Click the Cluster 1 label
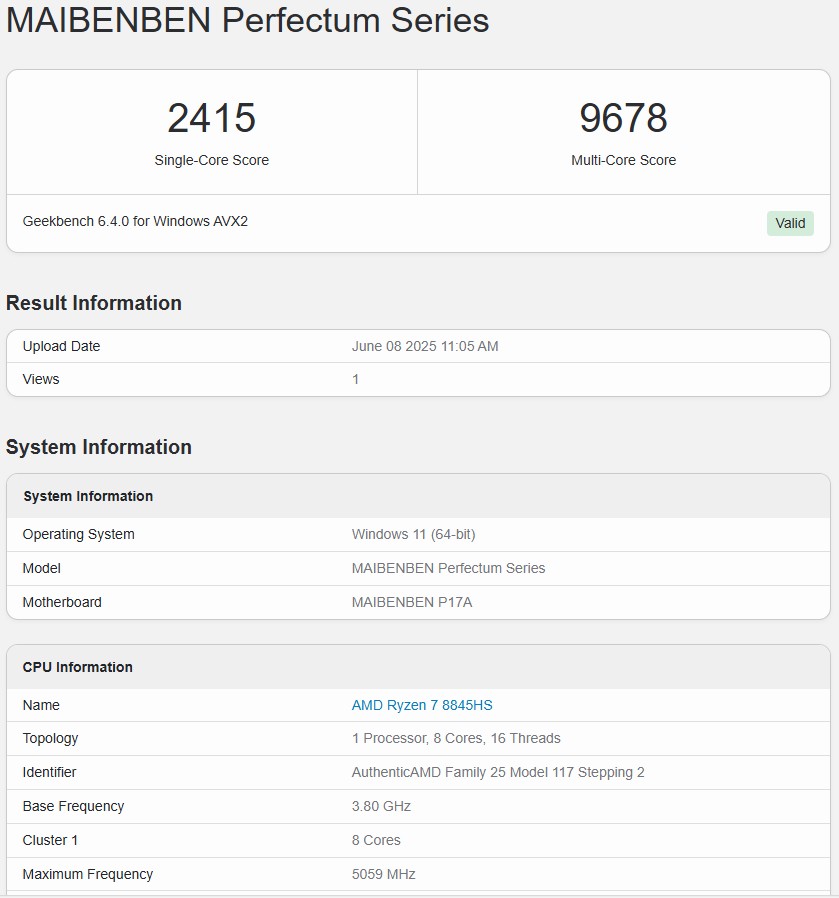 click(x=50, y=840)
